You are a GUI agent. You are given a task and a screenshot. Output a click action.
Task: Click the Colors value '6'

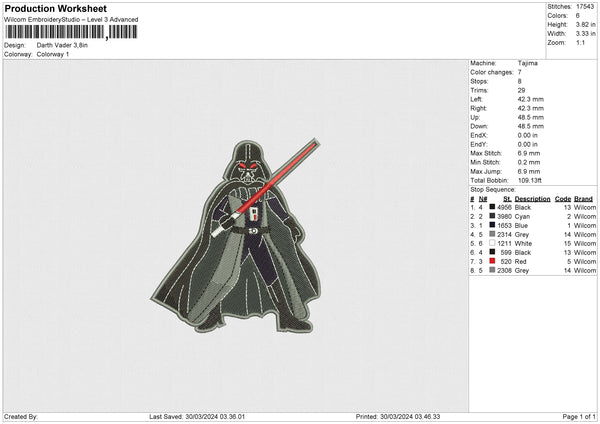click(x=577, y=16)
